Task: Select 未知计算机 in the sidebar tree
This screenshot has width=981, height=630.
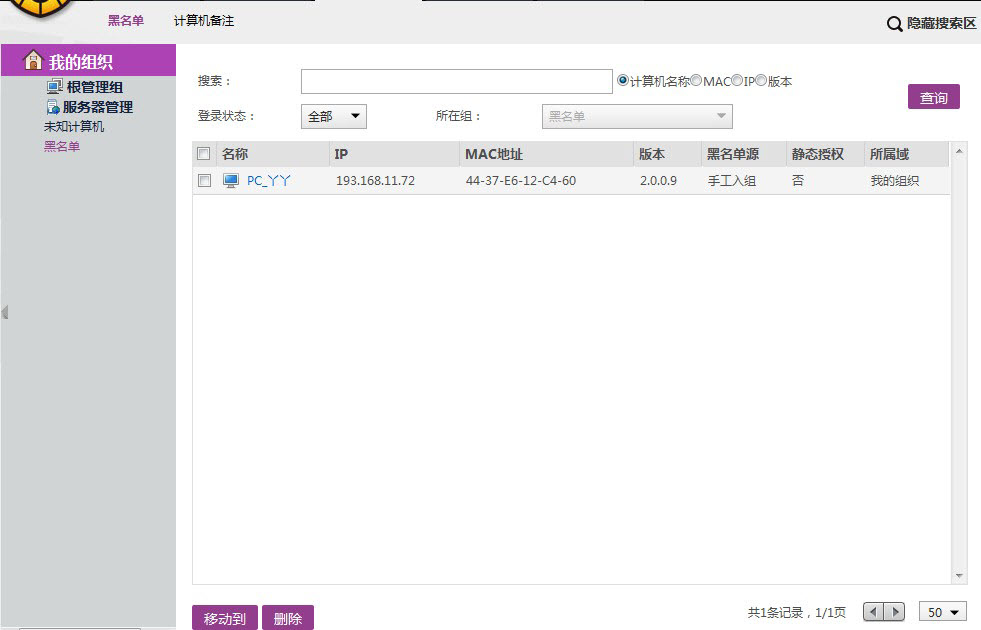Action: click(74, 127)
